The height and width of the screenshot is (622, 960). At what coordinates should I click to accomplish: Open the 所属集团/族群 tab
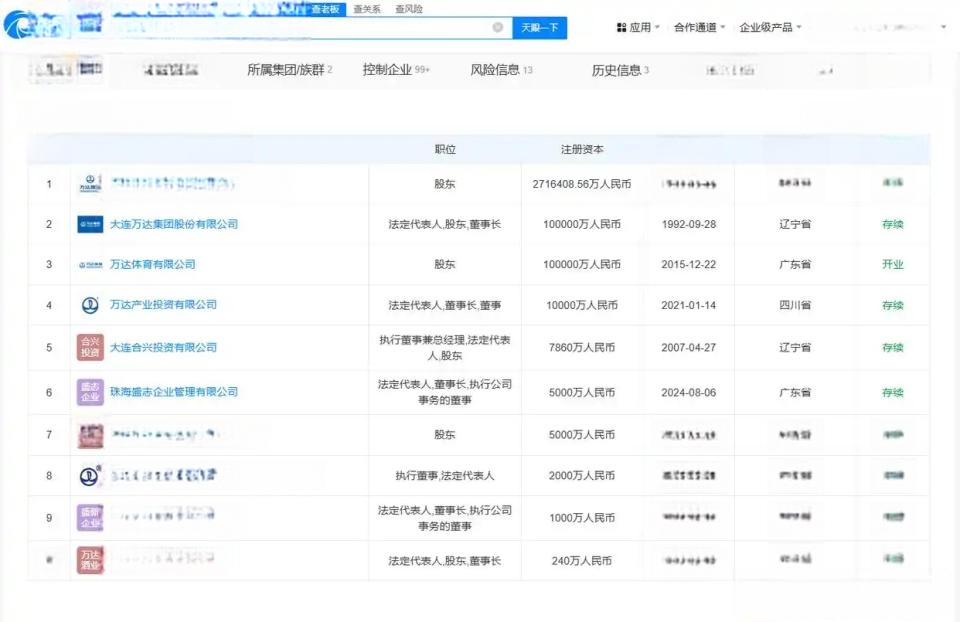(x=290, y=70)
